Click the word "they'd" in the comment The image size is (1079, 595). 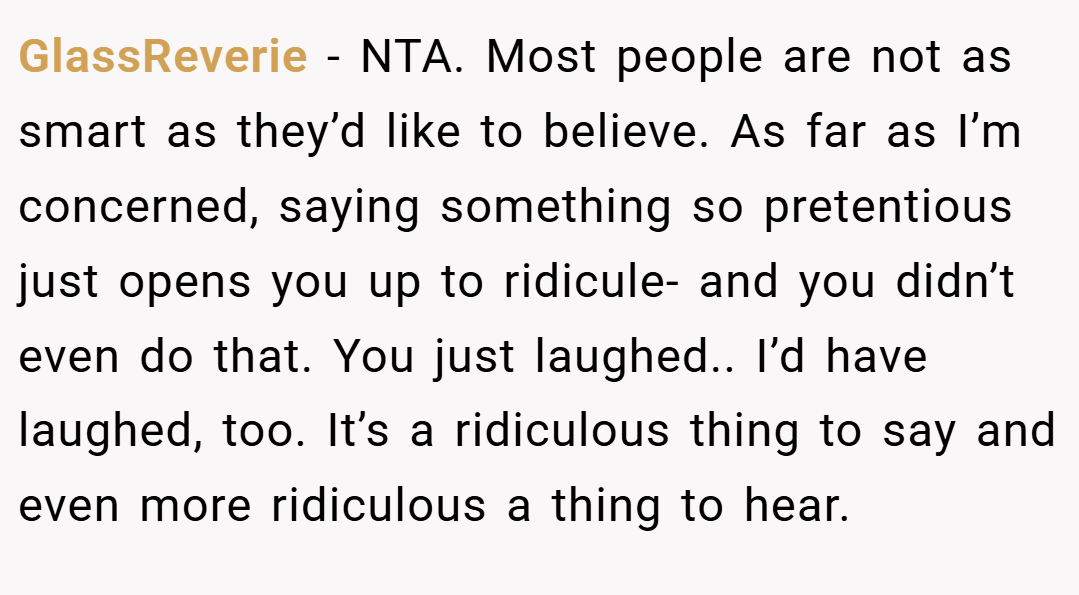coord(301,134)
